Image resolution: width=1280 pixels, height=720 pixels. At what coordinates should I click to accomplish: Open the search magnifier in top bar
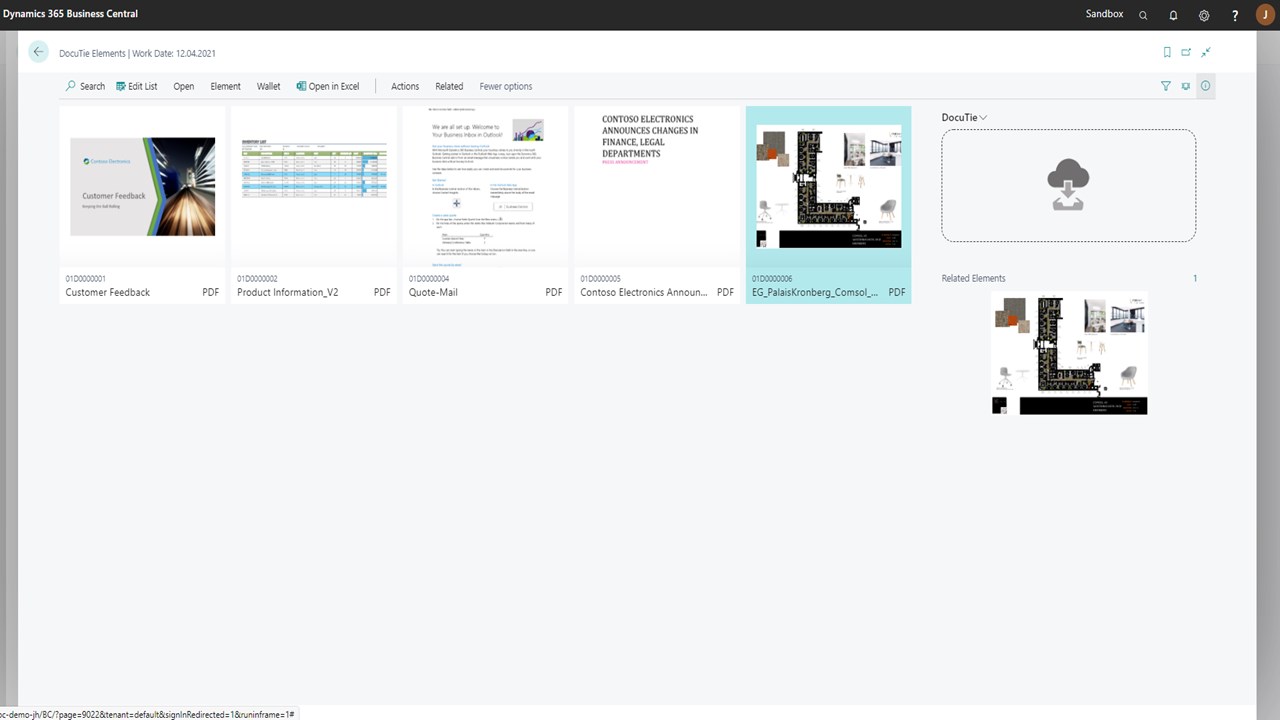point(1143,15)
